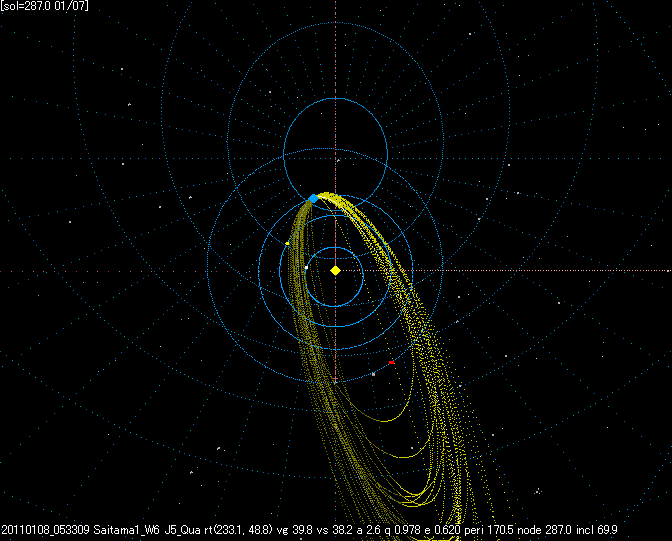The height and width of the screenshot is (541, 672).
Task: Click the incl 69.9 inclination value
Action: click(x=597, y=530)
